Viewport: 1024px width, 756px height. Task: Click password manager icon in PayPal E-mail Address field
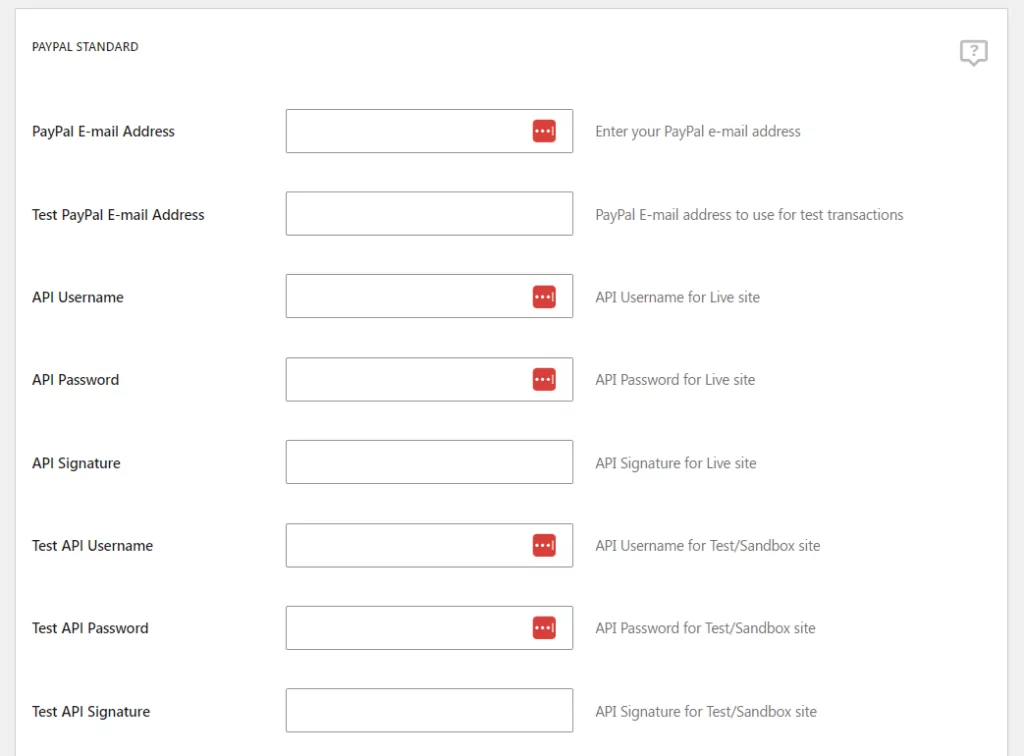[x=544, y=131]
